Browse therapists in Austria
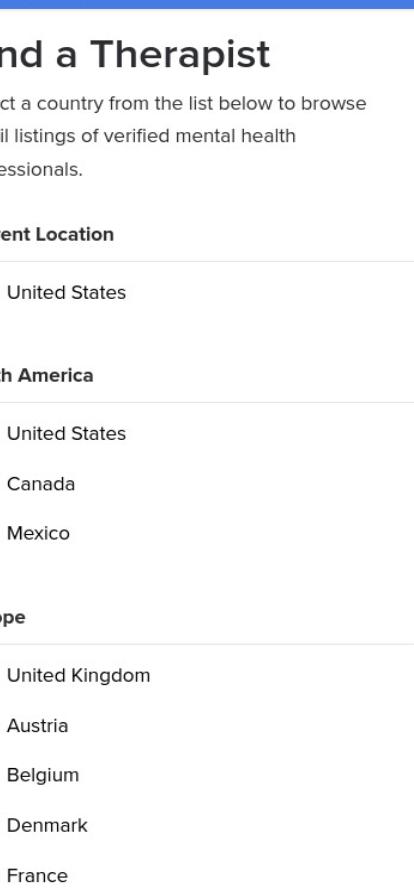 pos(37,726)
